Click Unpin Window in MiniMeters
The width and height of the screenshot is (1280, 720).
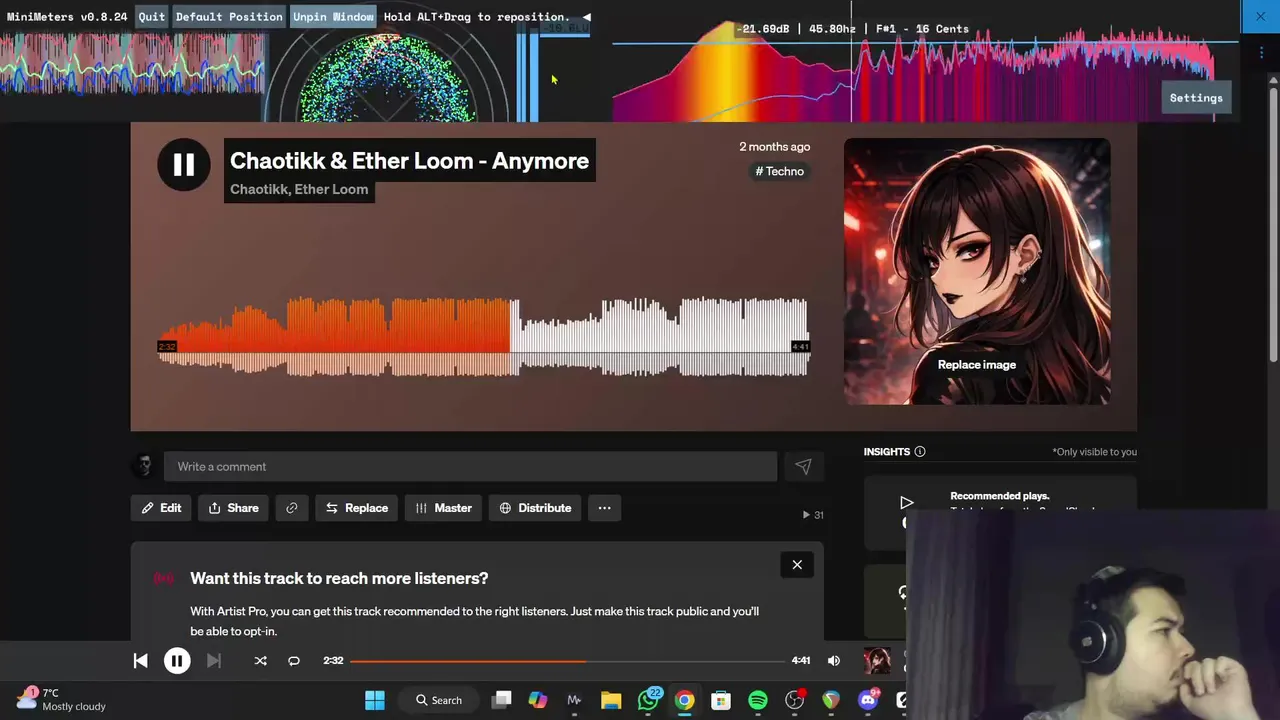(x=333, y=17)
